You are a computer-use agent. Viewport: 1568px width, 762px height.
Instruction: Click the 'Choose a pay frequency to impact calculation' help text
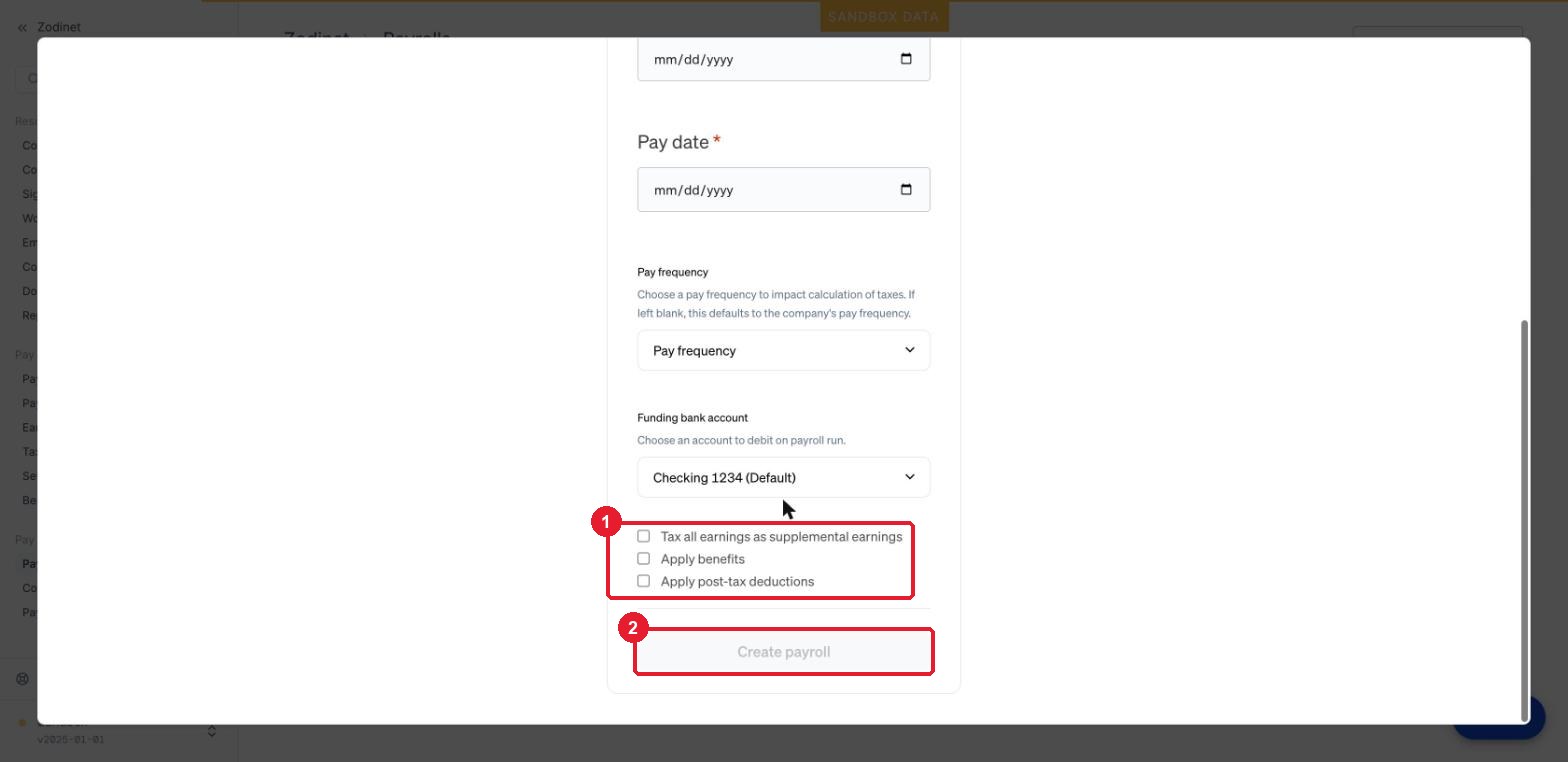776,304
